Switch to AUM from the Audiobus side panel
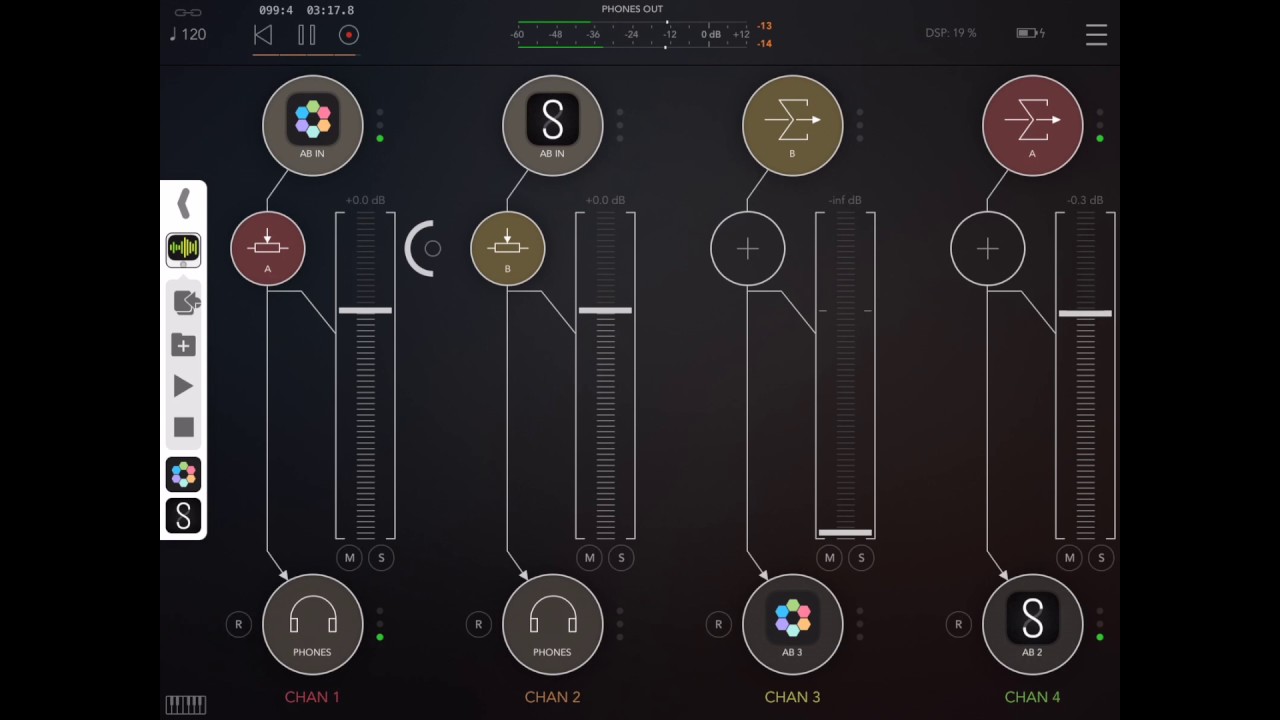The height and width of the screenshot is (720, 1280). tap(183, 248)
